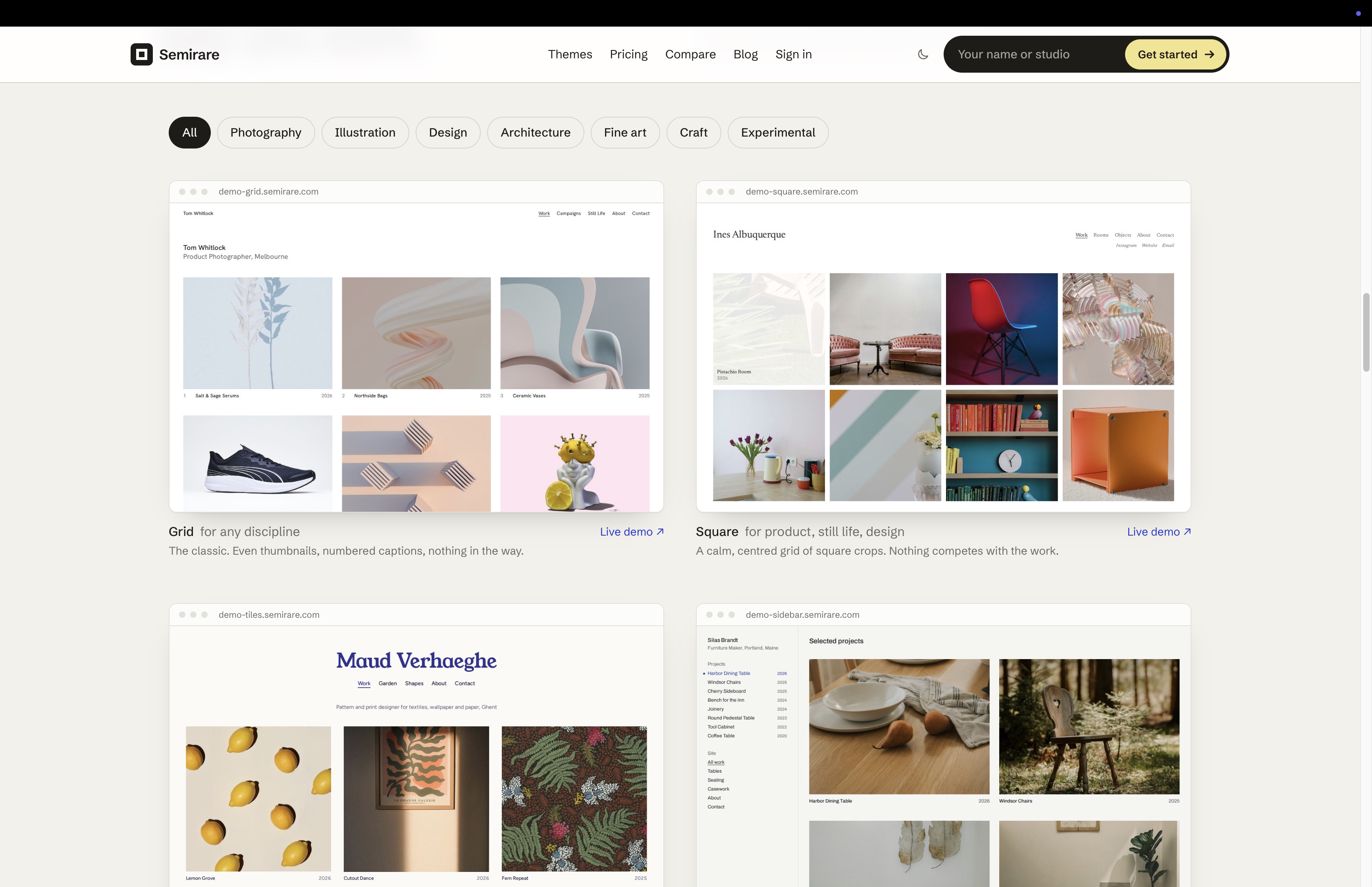This screenshot has width=1372, height=887.
Task: Focus the 'Your name or studio' field
Action: pyautogui.click(x=1035, y=54)
